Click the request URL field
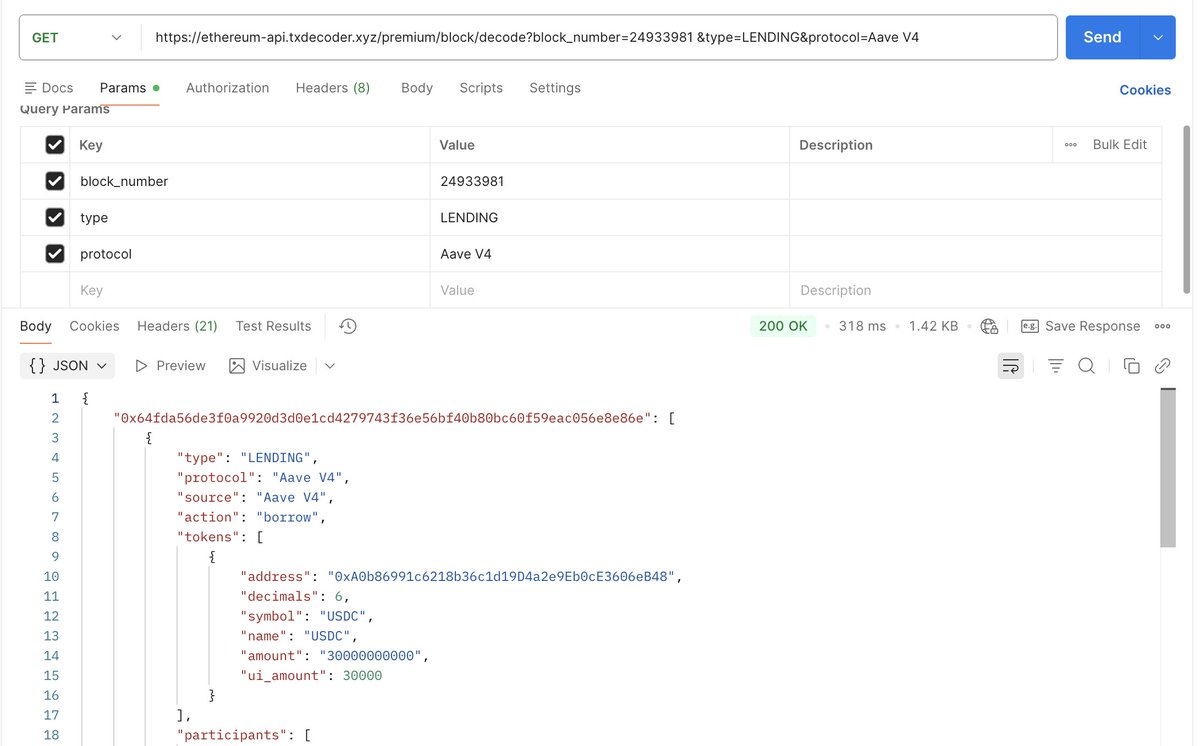The image size is (1200, 746). tap(598, 37)
